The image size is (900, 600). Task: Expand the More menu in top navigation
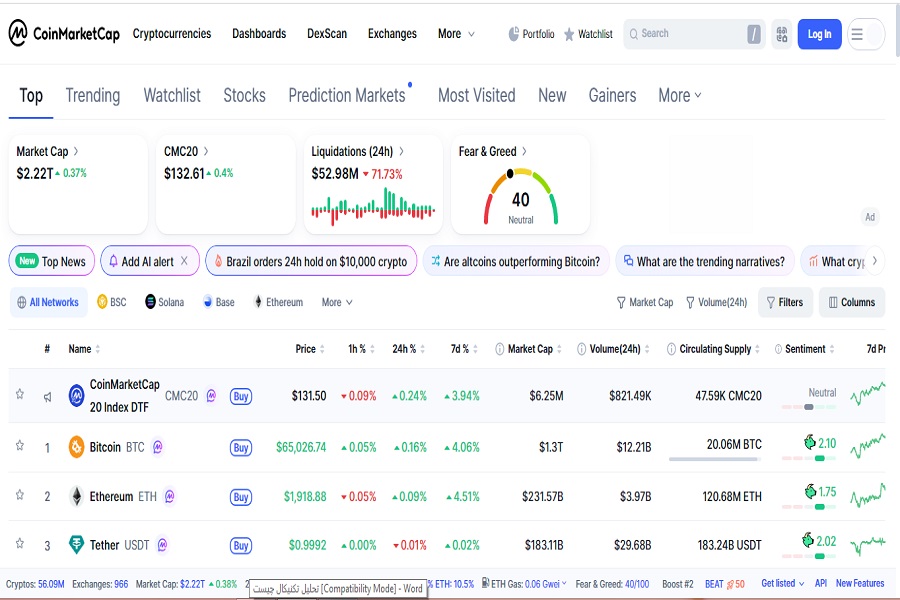(x=456, y=34)
